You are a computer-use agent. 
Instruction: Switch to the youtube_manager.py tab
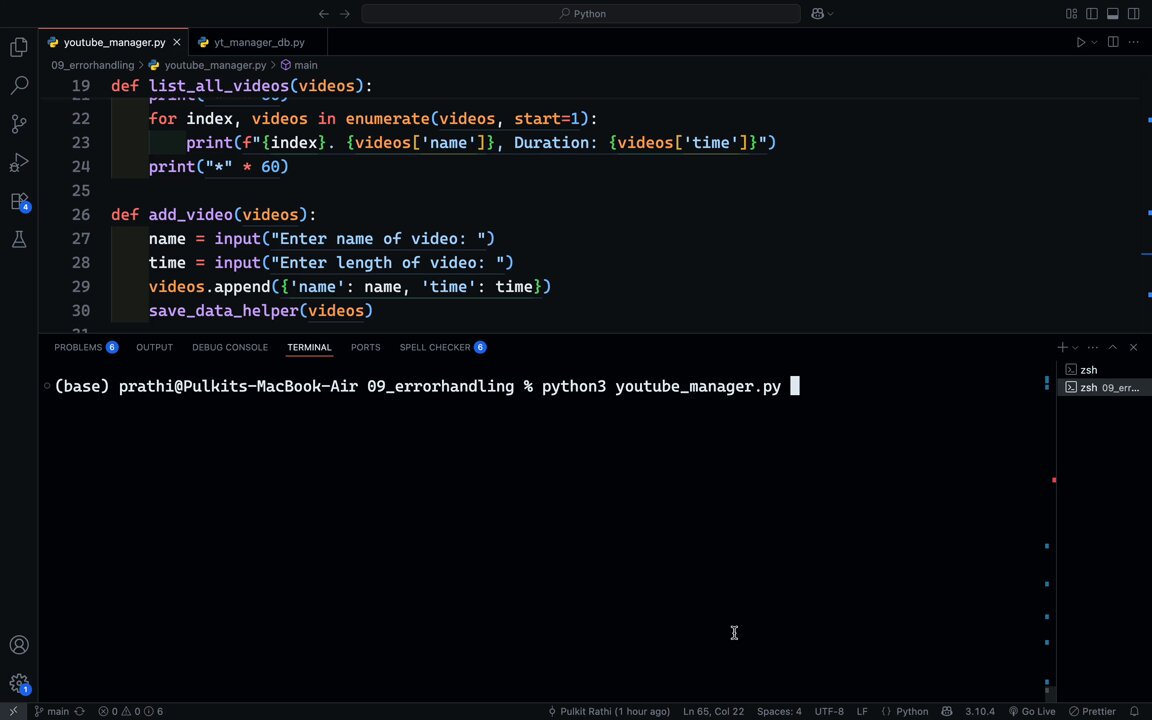click(x=114, y=43)
